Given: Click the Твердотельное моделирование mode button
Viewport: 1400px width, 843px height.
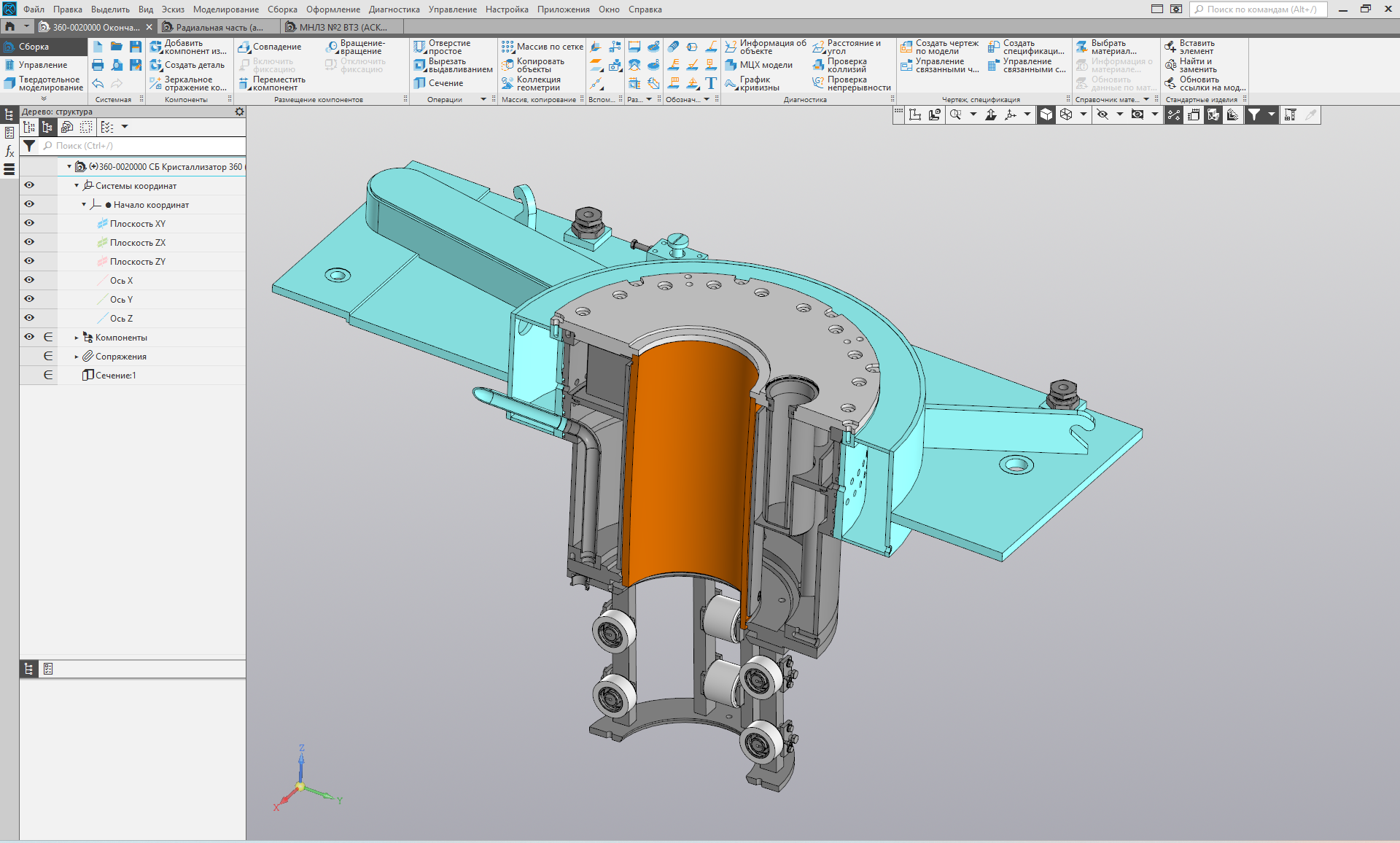Looking at the screenshot, I should (44, 83).
